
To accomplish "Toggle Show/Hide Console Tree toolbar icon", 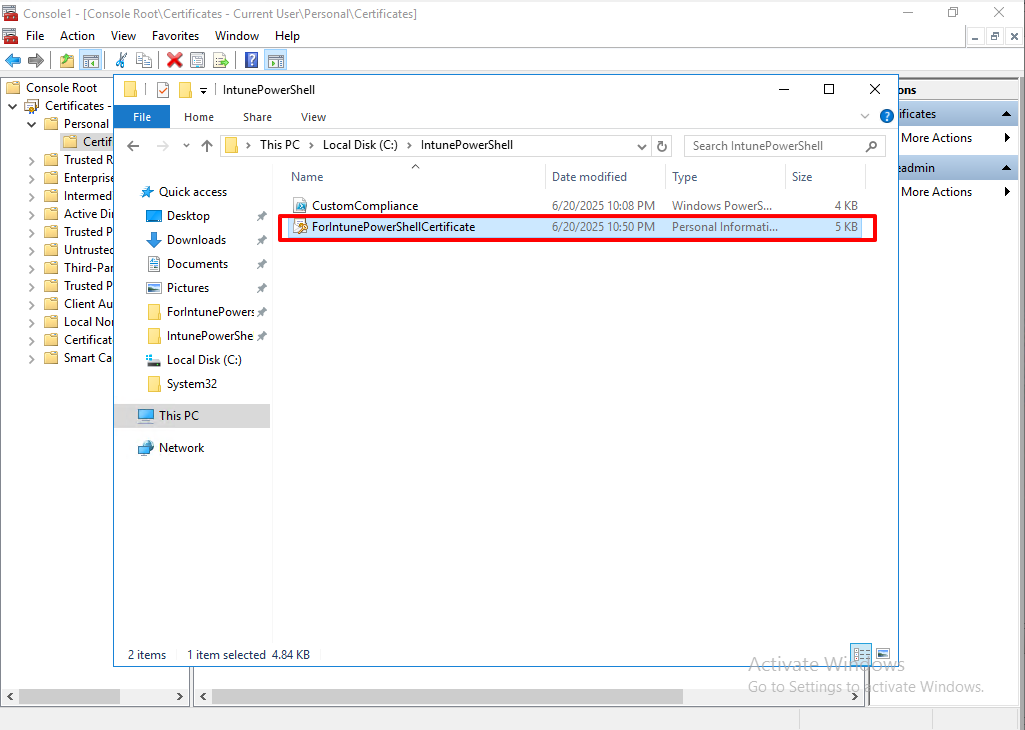I will (x=90, y=61).
